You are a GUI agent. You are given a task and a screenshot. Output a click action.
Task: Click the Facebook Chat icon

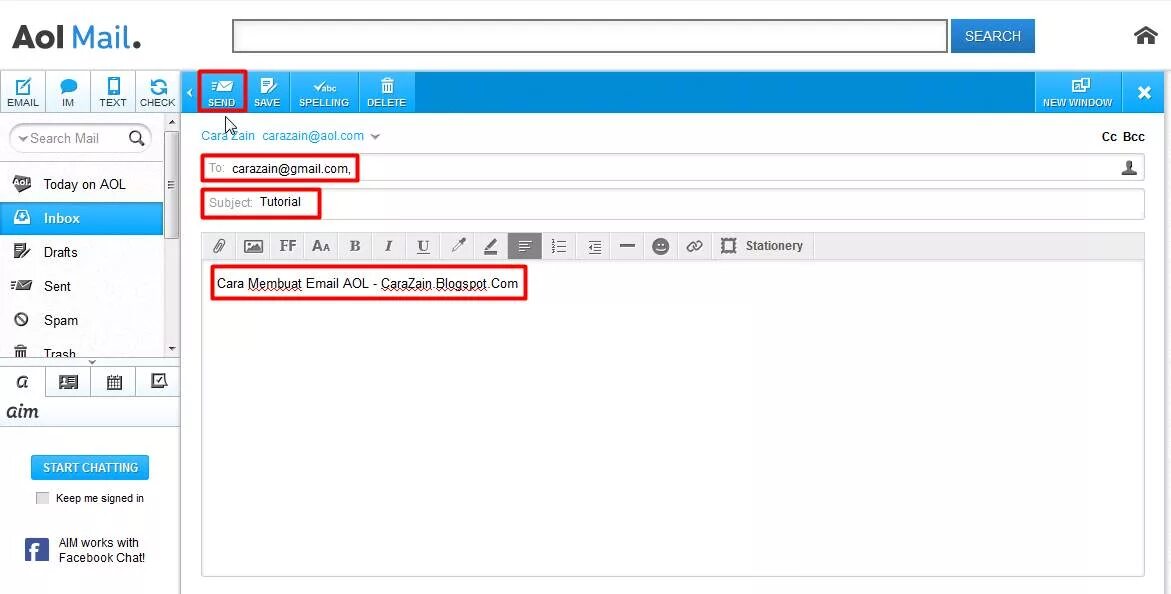click(37, 550)
